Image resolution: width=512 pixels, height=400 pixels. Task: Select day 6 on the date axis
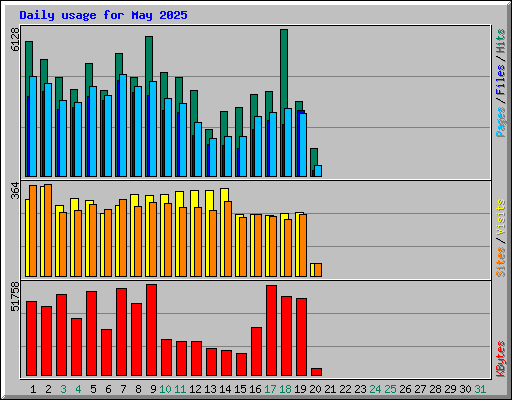click(108, 389)
